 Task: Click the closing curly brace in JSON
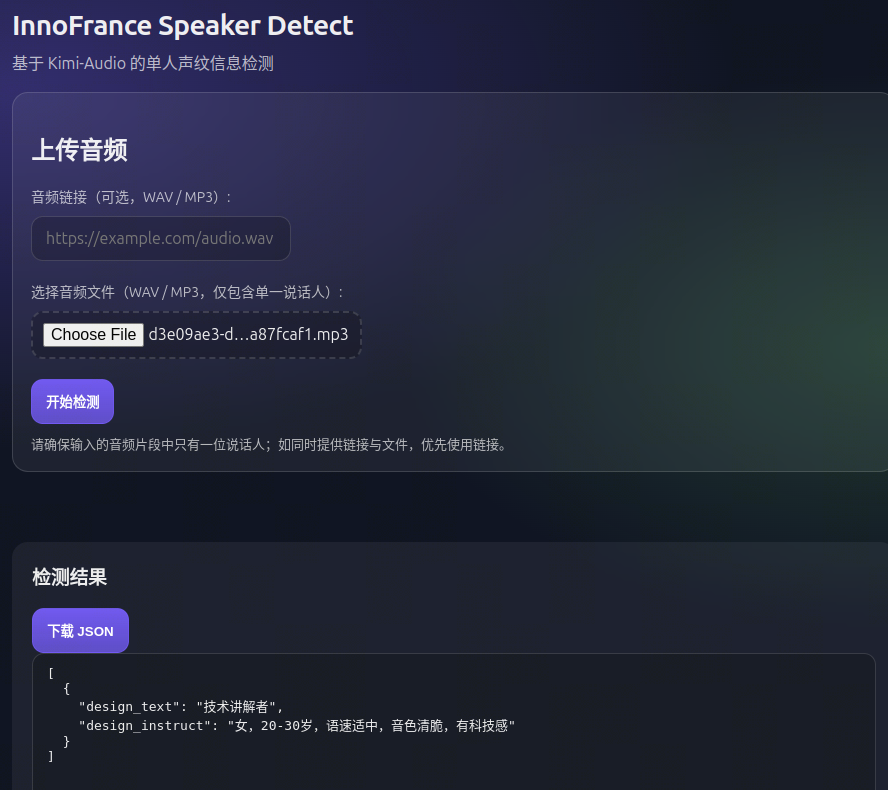67,741
